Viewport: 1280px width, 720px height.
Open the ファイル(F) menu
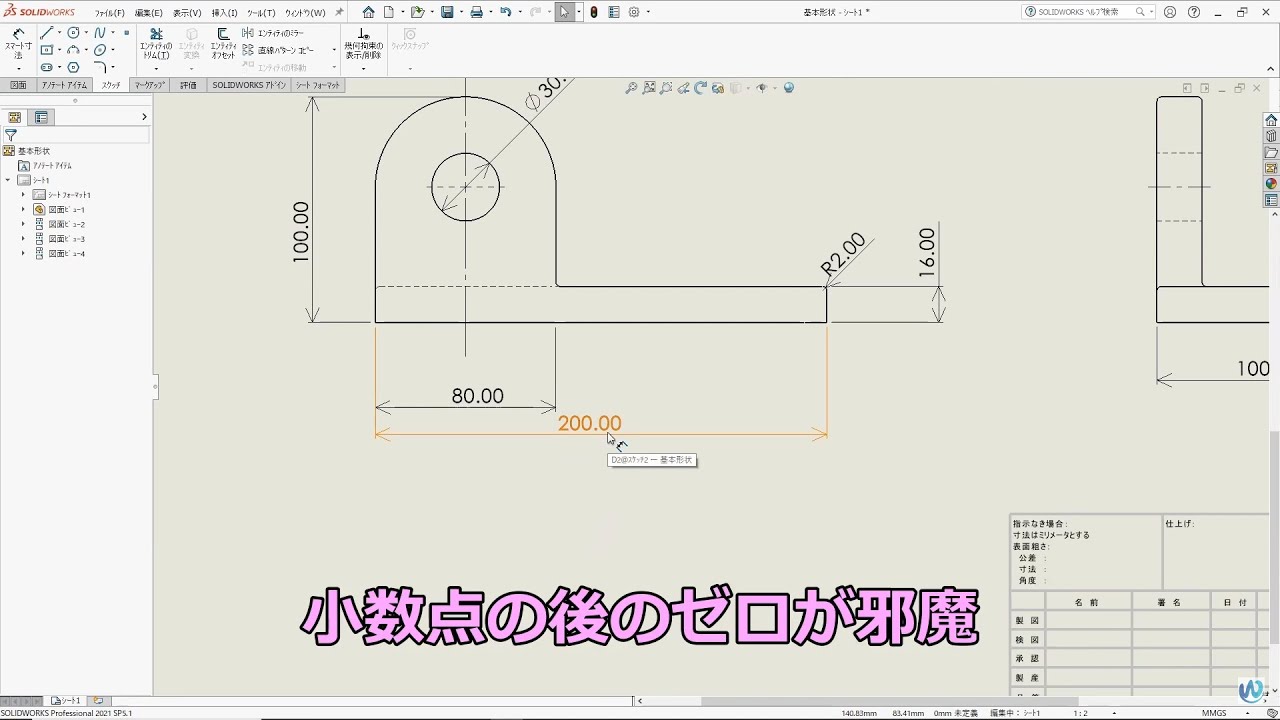pyautogui.click(x=110, y=13)
